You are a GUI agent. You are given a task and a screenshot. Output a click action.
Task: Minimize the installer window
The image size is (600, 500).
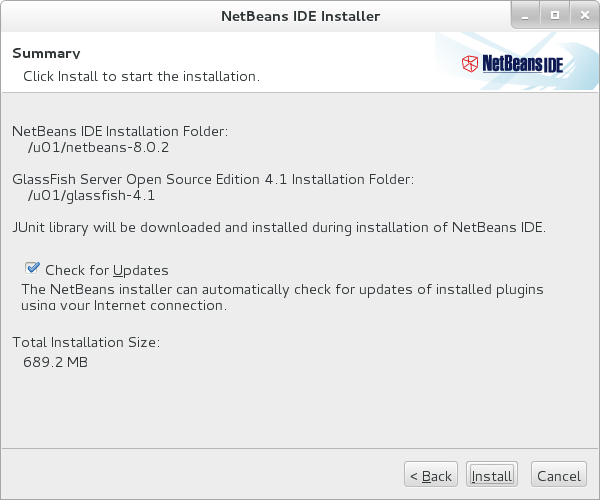[525, 16]
